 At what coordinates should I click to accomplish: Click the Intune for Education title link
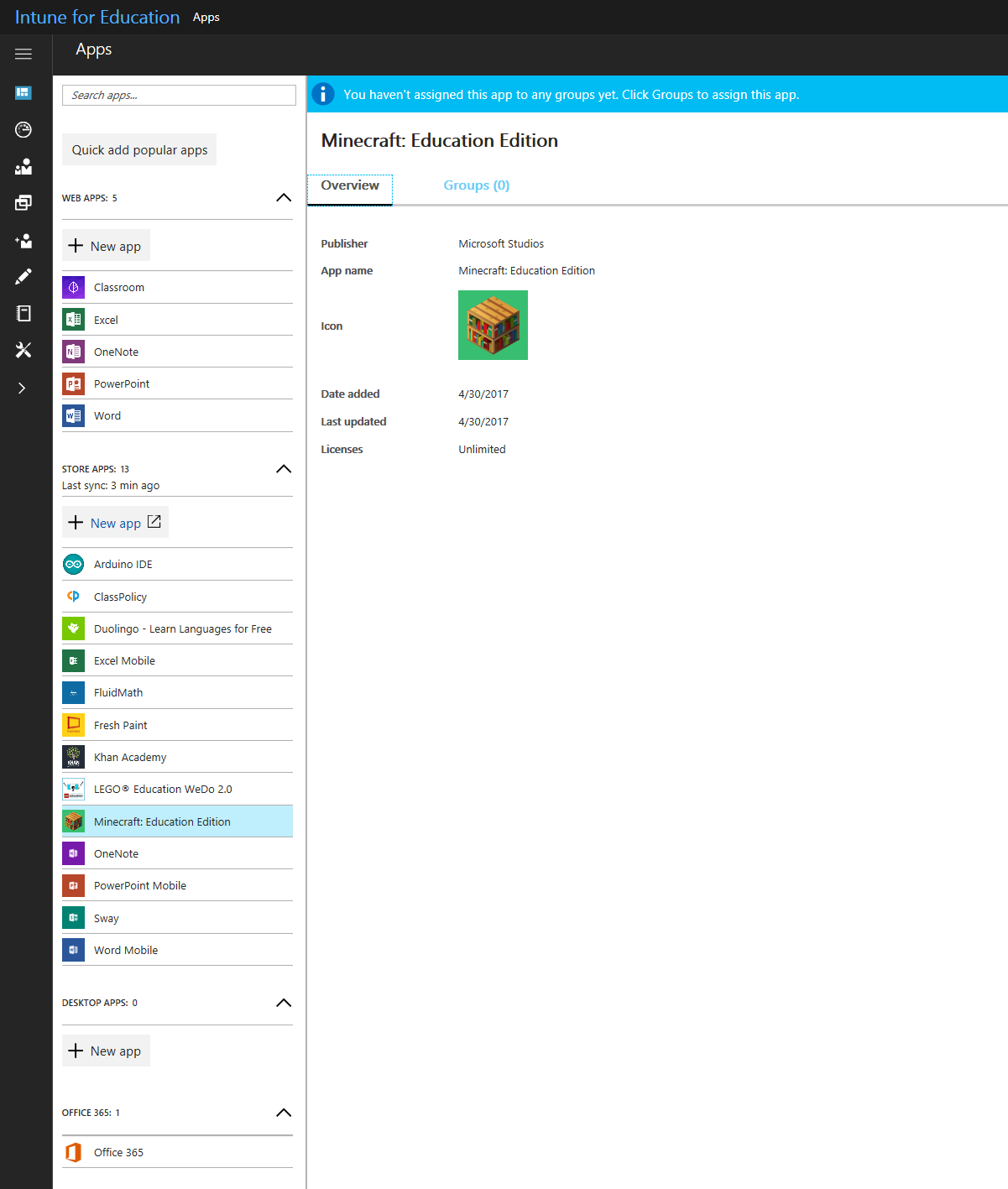(x=97, y=17)
